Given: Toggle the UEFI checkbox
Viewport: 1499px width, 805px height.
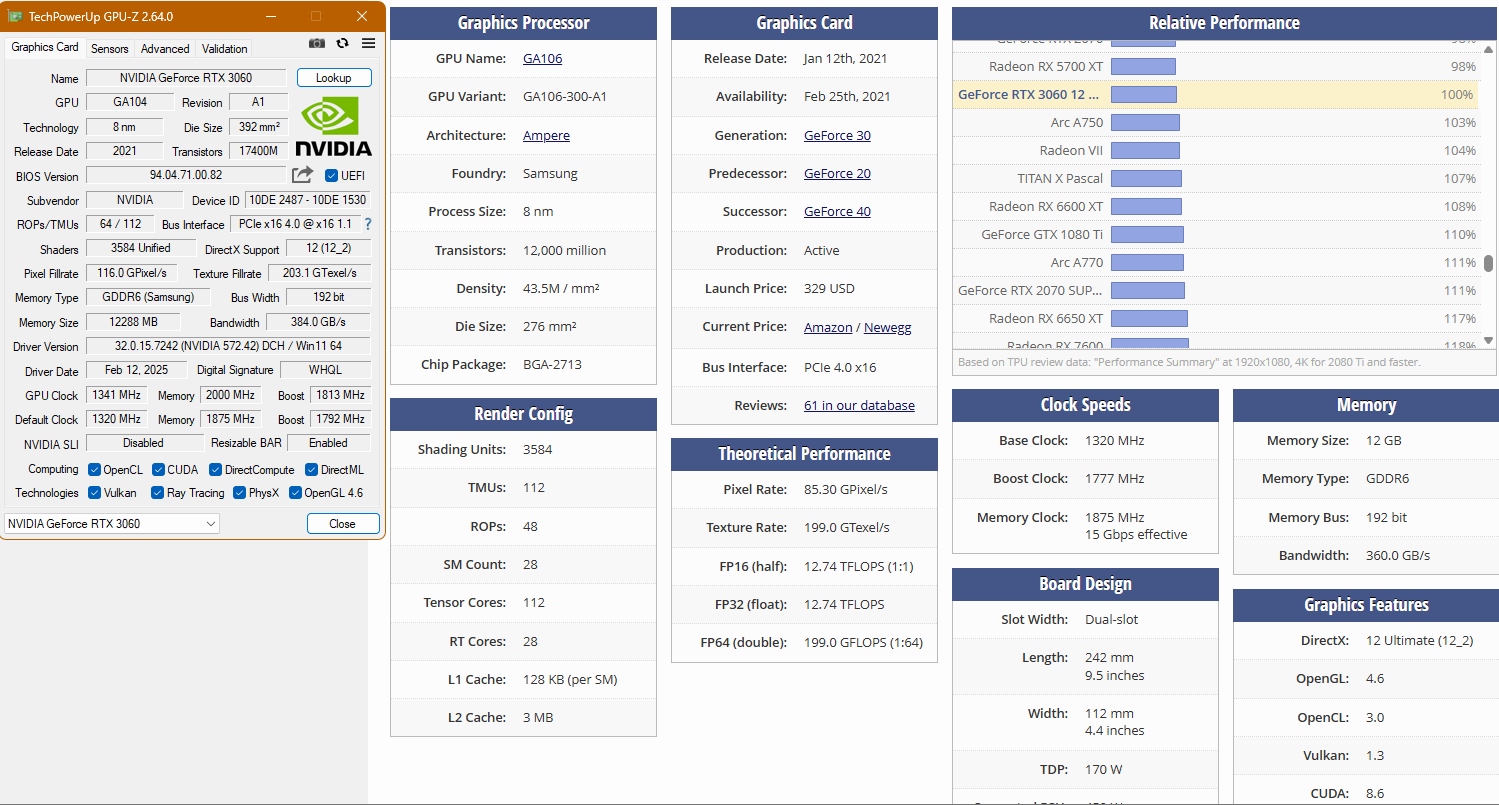Looking at the screenshot, I should tap(332, 176).
